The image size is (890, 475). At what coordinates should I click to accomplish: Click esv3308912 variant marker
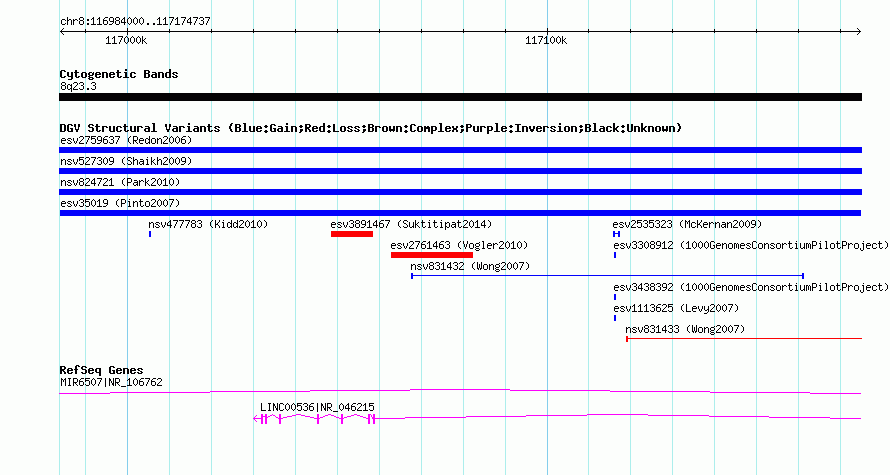click(x=615, y=255)
